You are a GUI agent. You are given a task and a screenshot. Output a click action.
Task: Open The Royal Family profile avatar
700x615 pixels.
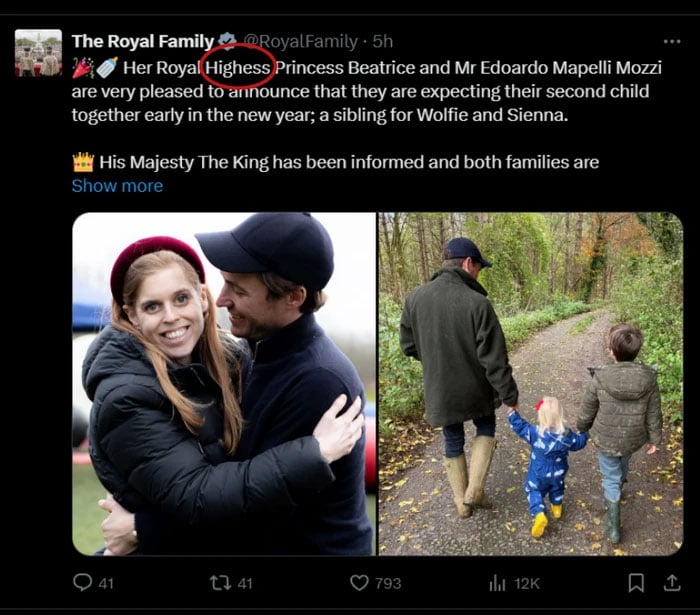click(38, 52)
